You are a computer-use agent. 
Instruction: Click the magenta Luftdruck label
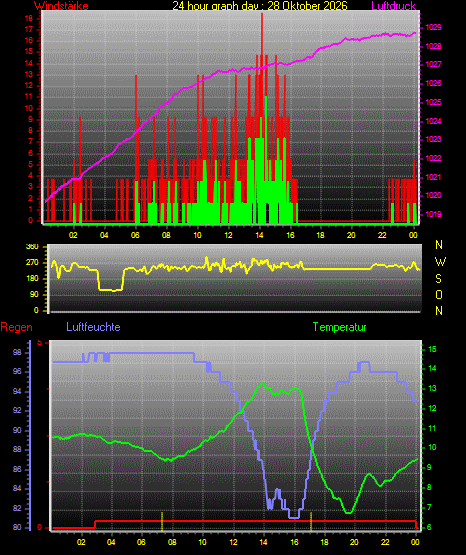click(x=393, y=6)
